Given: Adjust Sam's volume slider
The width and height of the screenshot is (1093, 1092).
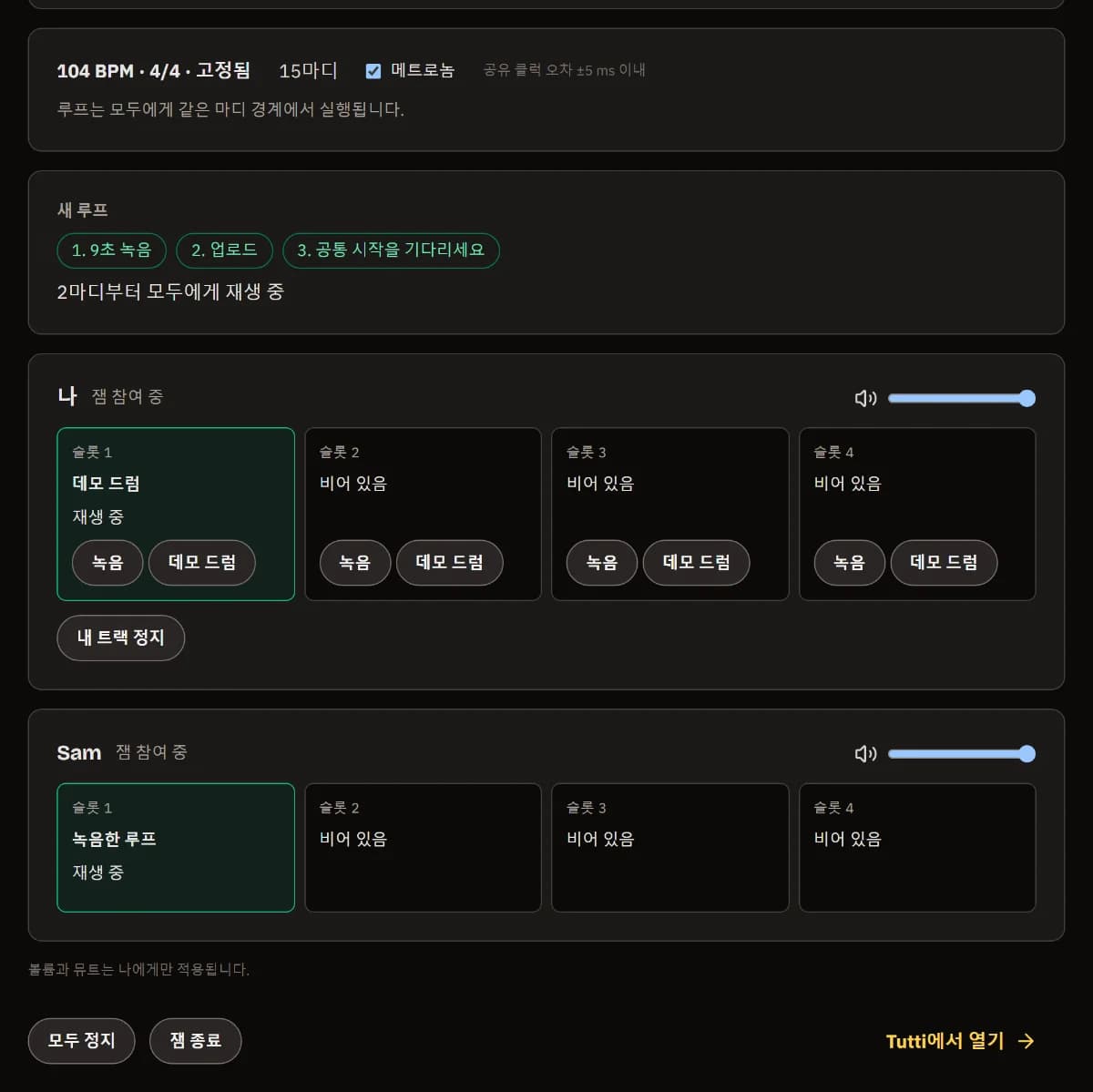Looking at the screenshot, I should pos(962,753).
